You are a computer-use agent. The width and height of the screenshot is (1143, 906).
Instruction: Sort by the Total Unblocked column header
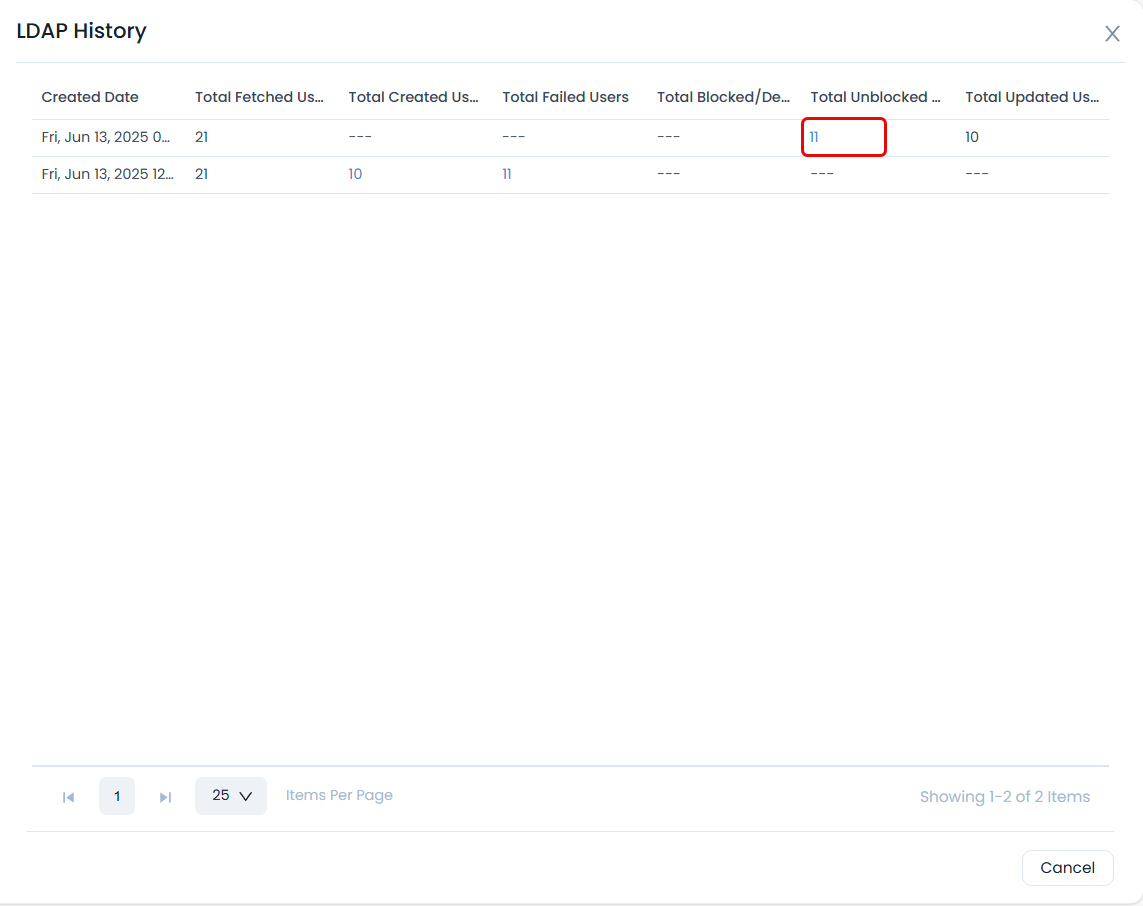click(x=875, y=97)
